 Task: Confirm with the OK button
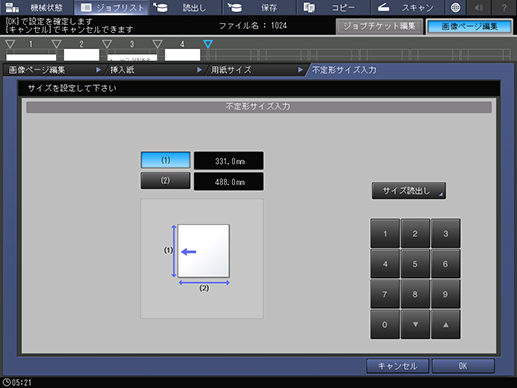click(x=463, y=366)
